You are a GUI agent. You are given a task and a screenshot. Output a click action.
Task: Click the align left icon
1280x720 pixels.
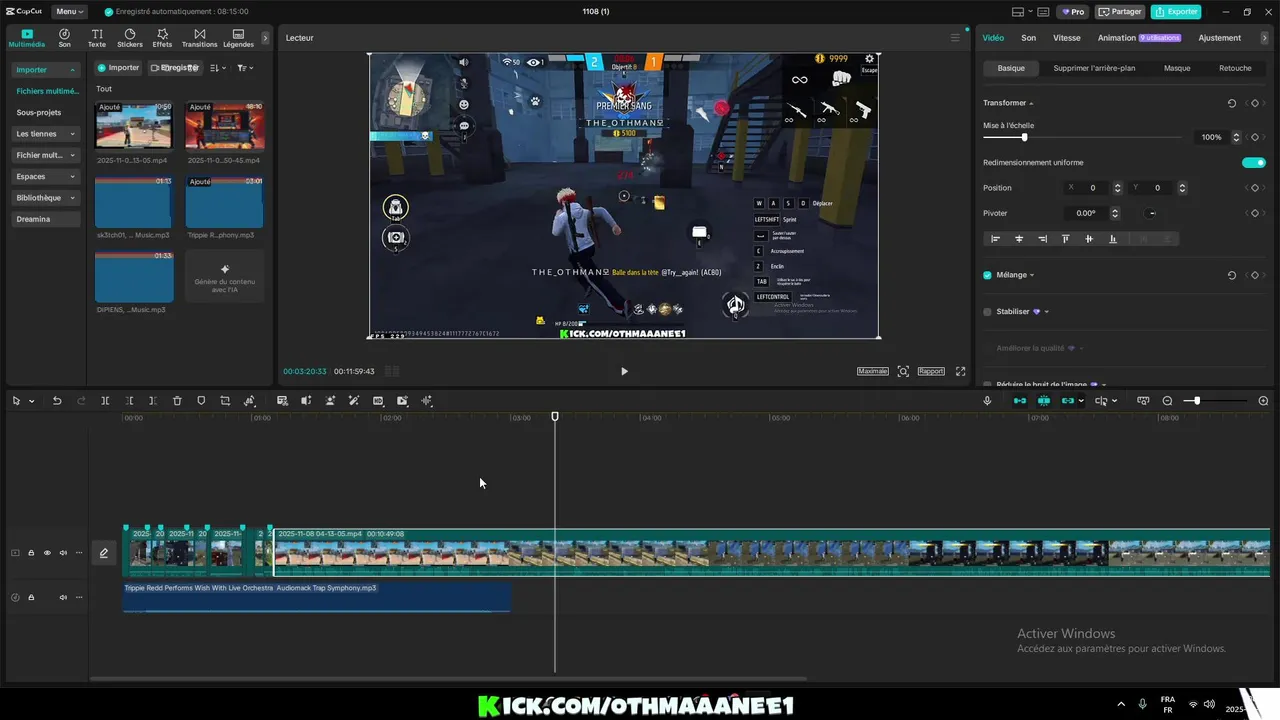point(995,239)
